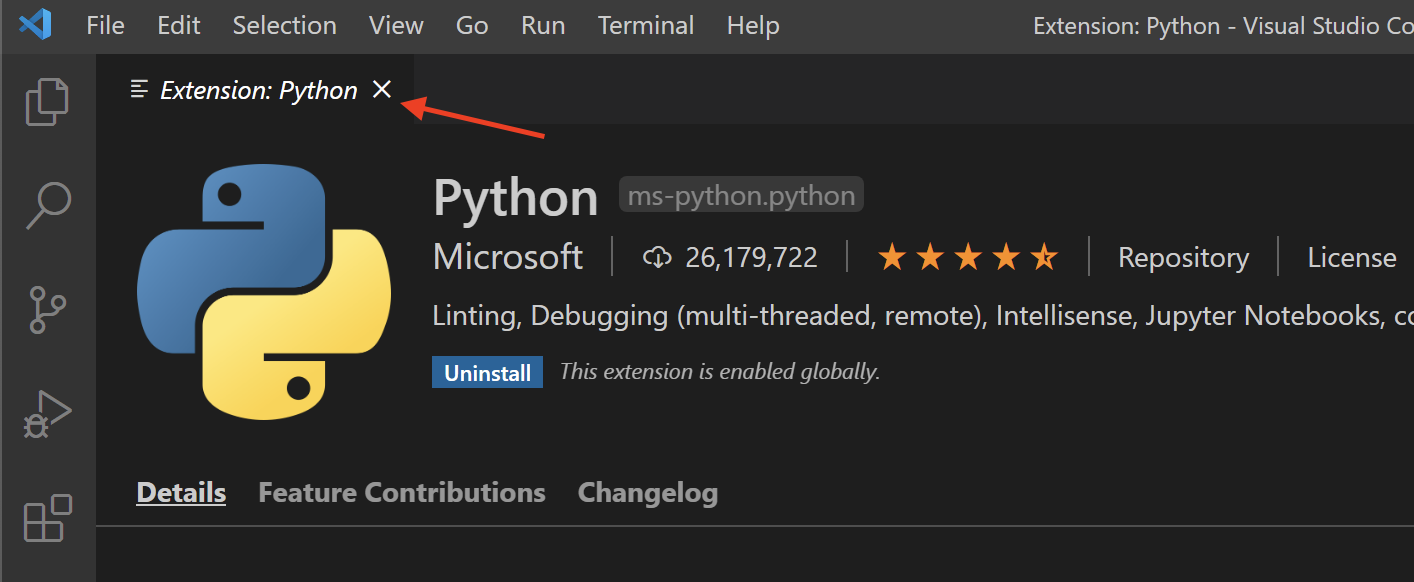Open the File menu
This screenshot has width=1414, height=582.
click(105, 25)
